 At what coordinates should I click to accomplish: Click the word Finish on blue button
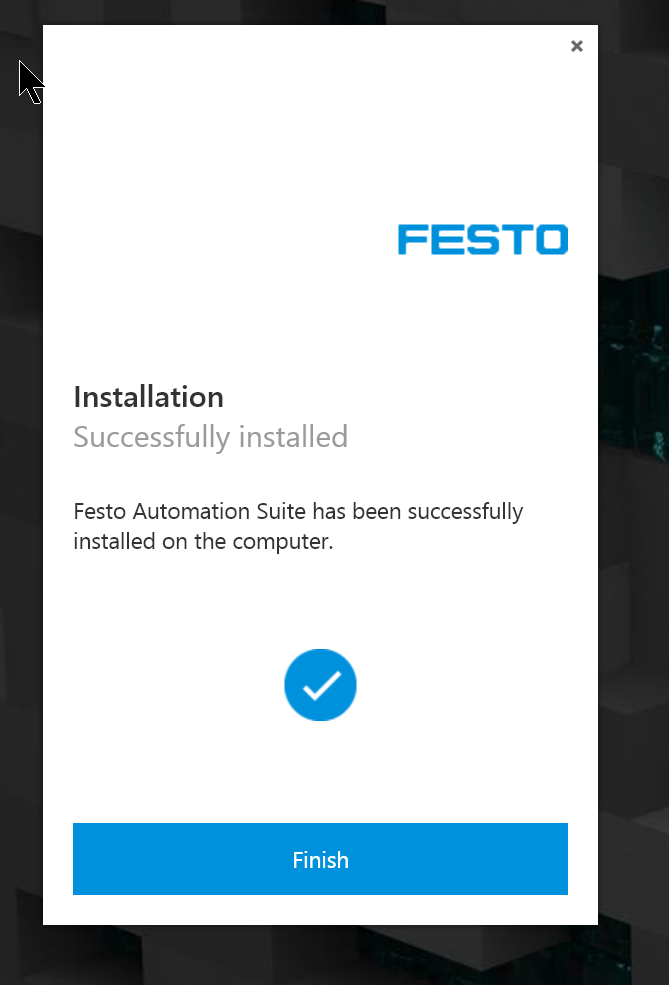click(x=320, y=859)
